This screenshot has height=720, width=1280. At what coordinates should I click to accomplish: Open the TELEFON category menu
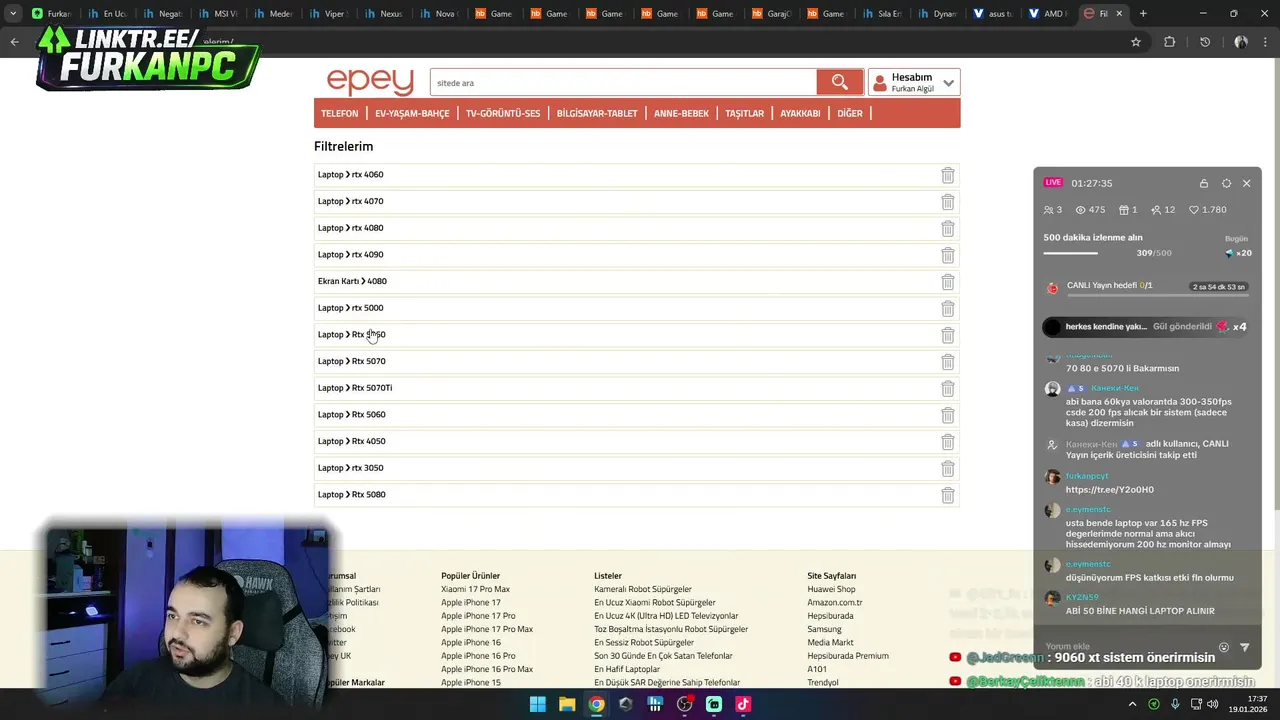pyautogui.click(x=340, y=113)
